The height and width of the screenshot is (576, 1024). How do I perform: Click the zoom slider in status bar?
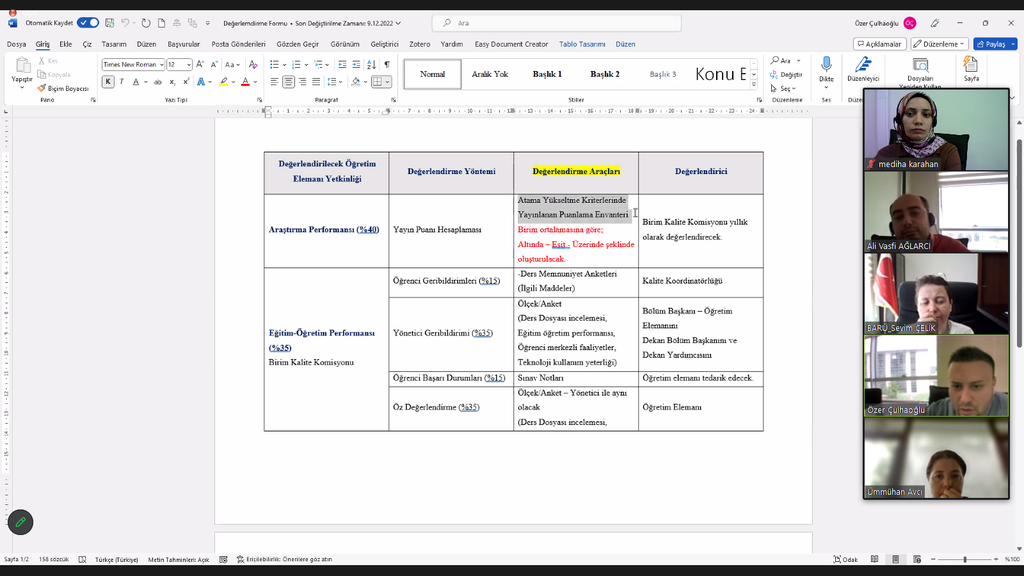coord(965,559)
